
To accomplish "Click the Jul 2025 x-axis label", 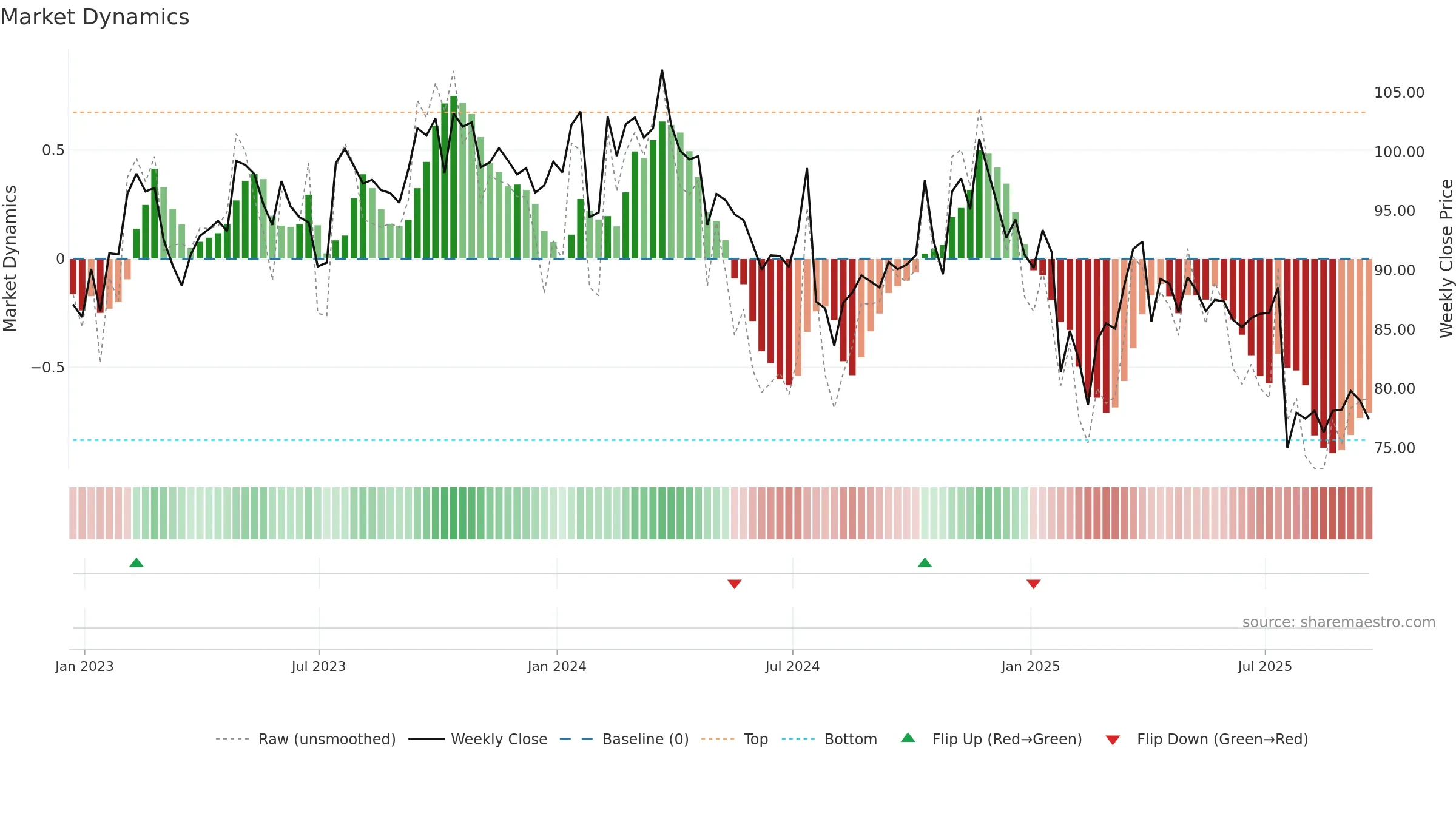I will point(1265,666).
